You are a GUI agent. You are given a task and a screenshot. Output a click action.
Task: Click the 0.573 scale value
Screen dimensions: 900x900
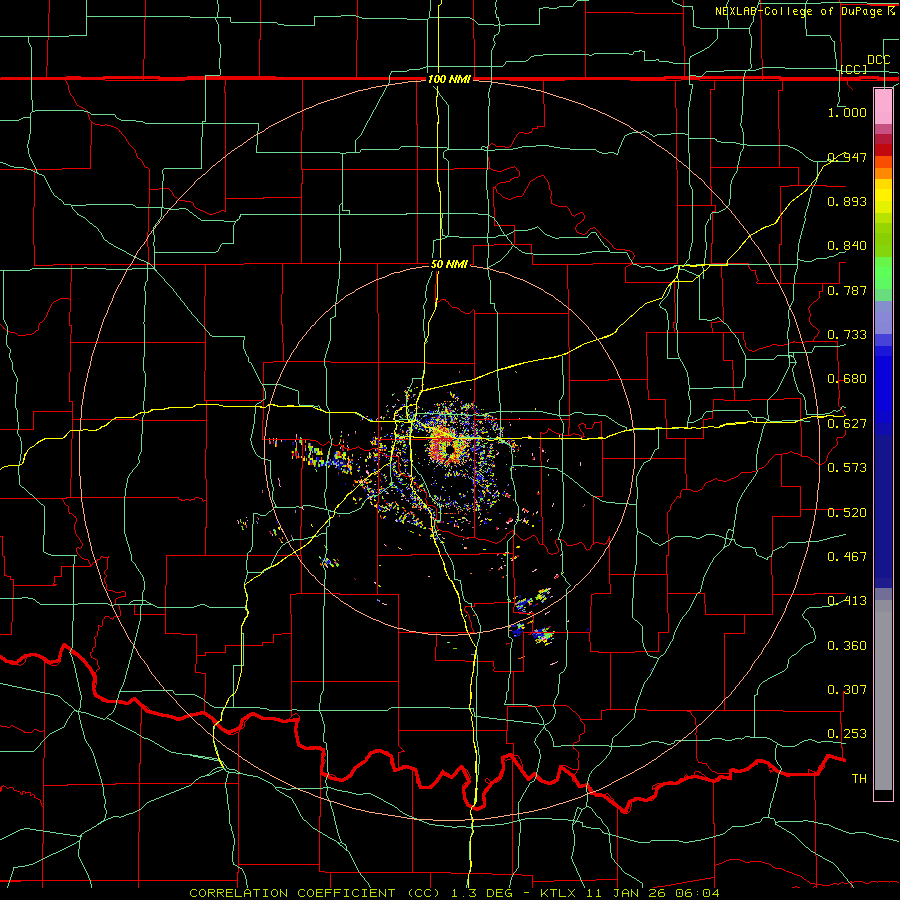coord(847,468)
